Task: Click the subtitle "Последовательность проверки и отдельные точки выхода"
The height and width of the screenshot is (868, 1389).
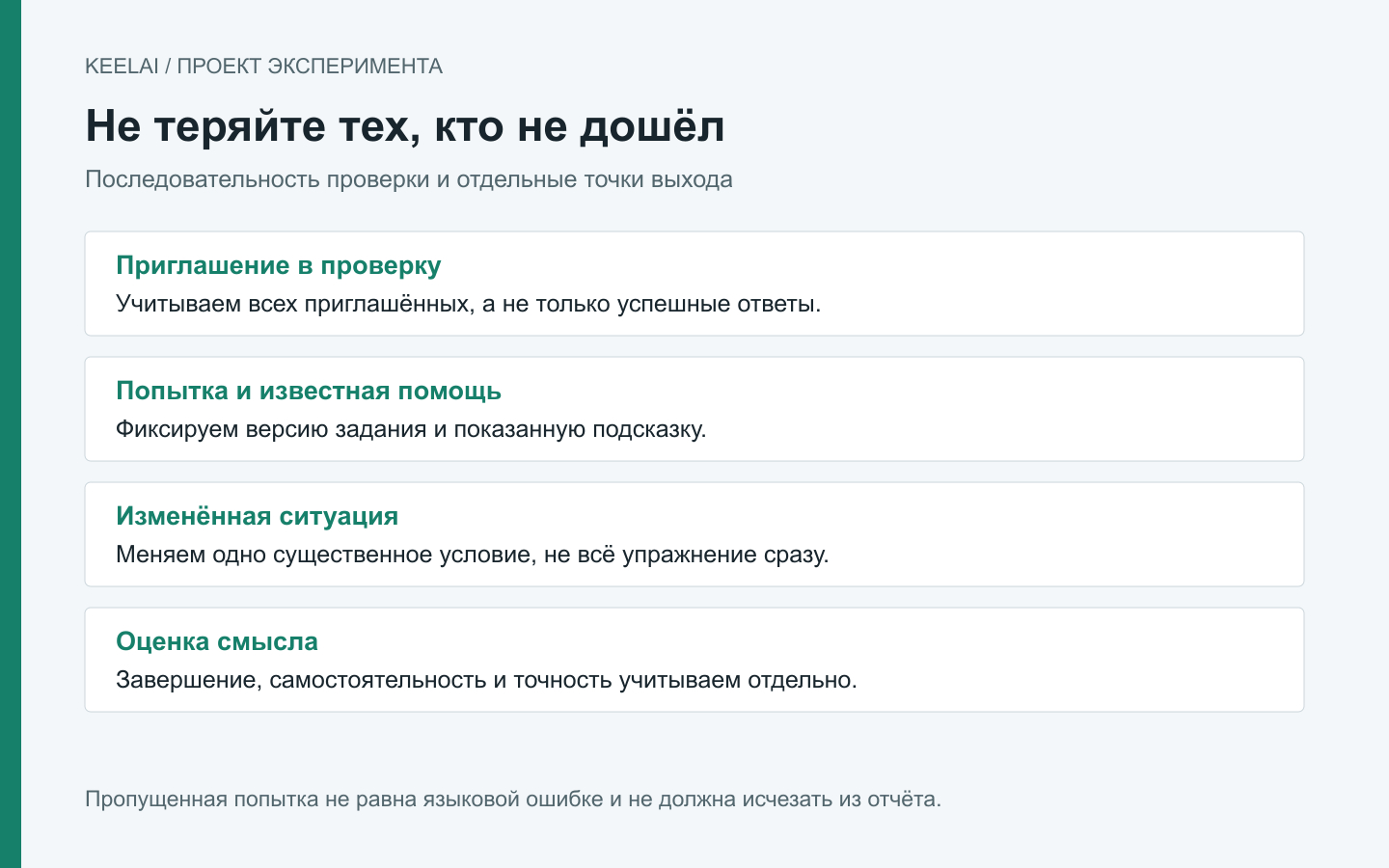Action: tap(409, 179)
